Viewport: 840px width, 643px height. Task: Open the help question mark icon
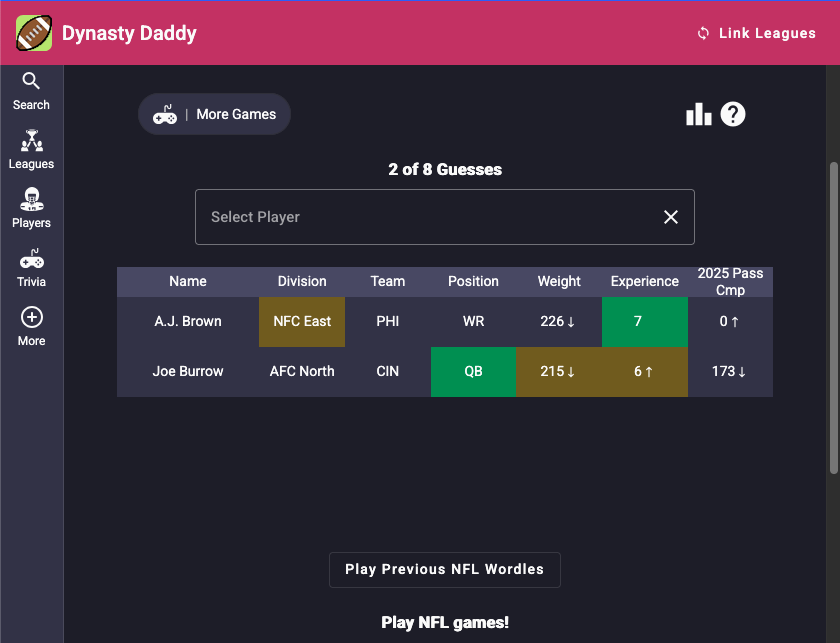point(733,115)
